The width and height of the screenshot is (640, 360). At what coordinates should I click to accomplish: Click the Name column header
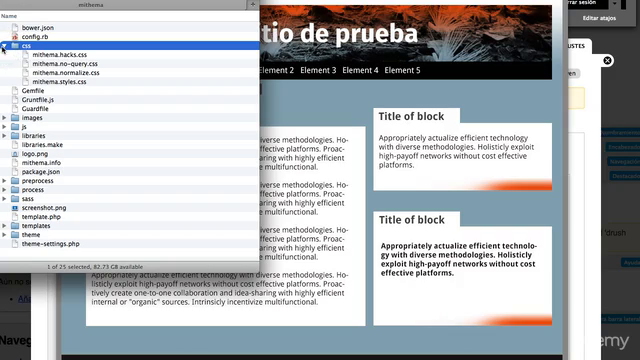9,16
